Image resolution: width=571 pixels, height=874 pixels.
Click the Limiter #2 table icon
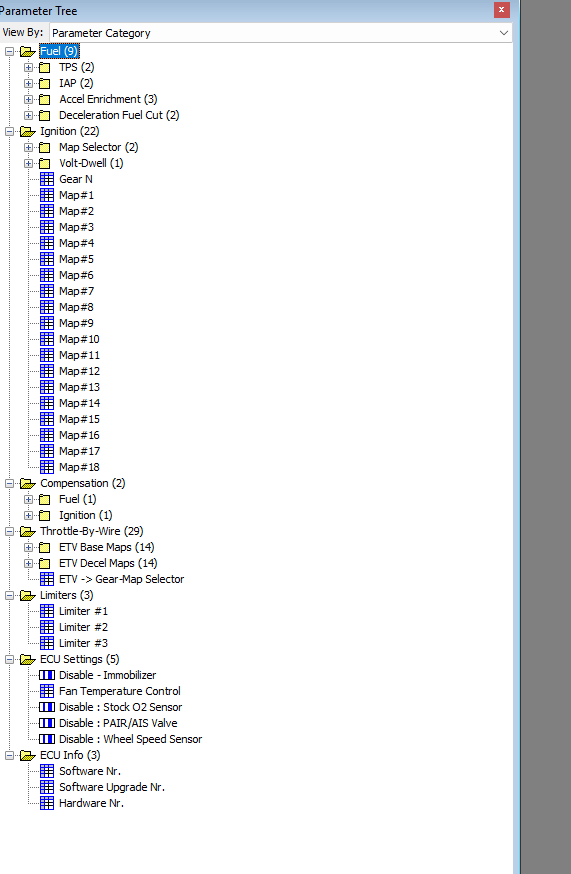point(47,627)
